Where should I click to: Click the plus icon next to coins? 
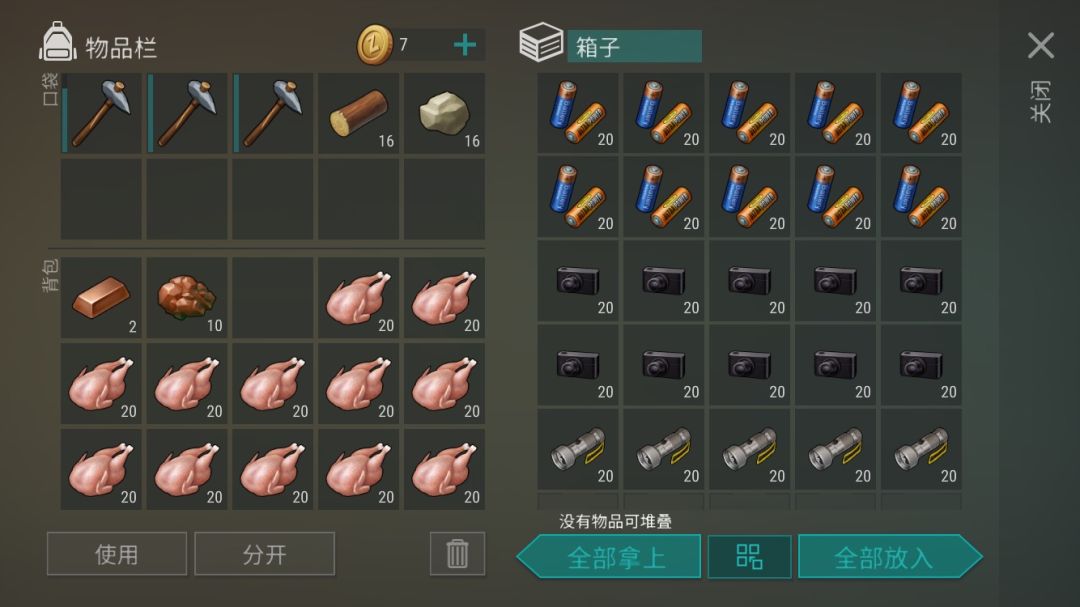pos(465,45)
